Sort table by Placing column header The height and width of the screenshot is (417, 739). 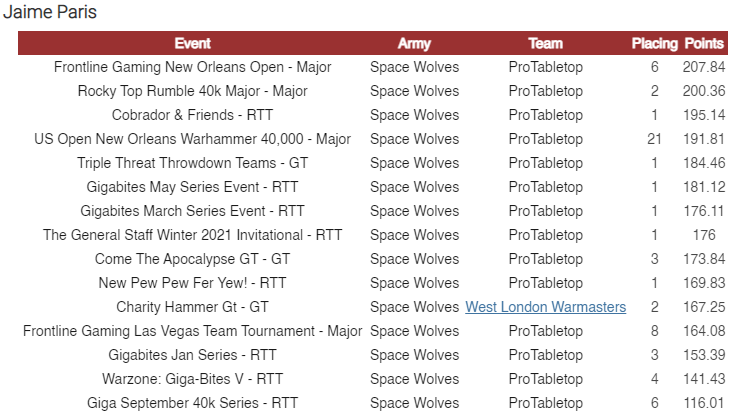[x=654, y=44]
